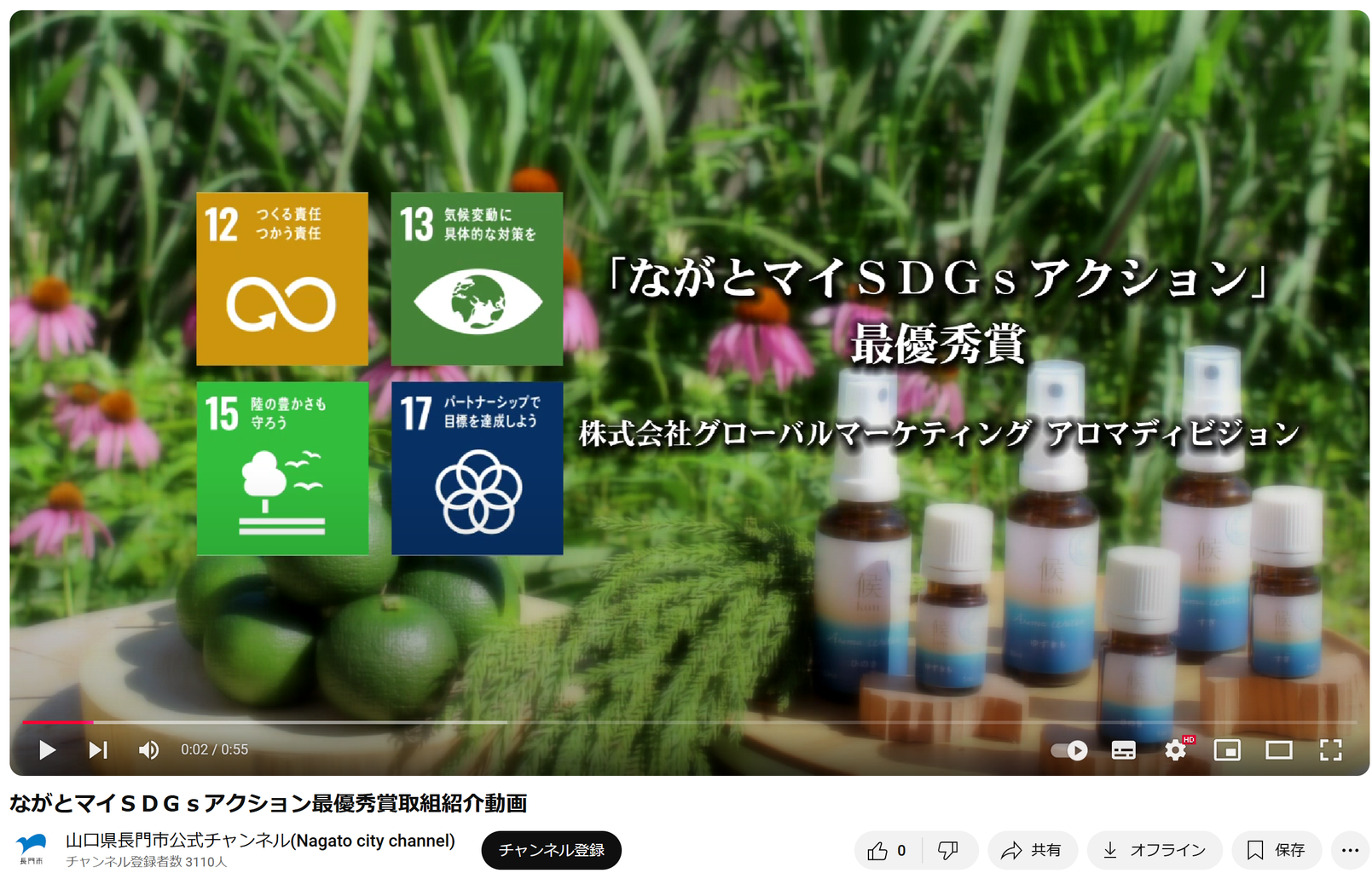Turn on subtitles/closed captions
The image size is (1372, 873).
(x=1124, y=750)
